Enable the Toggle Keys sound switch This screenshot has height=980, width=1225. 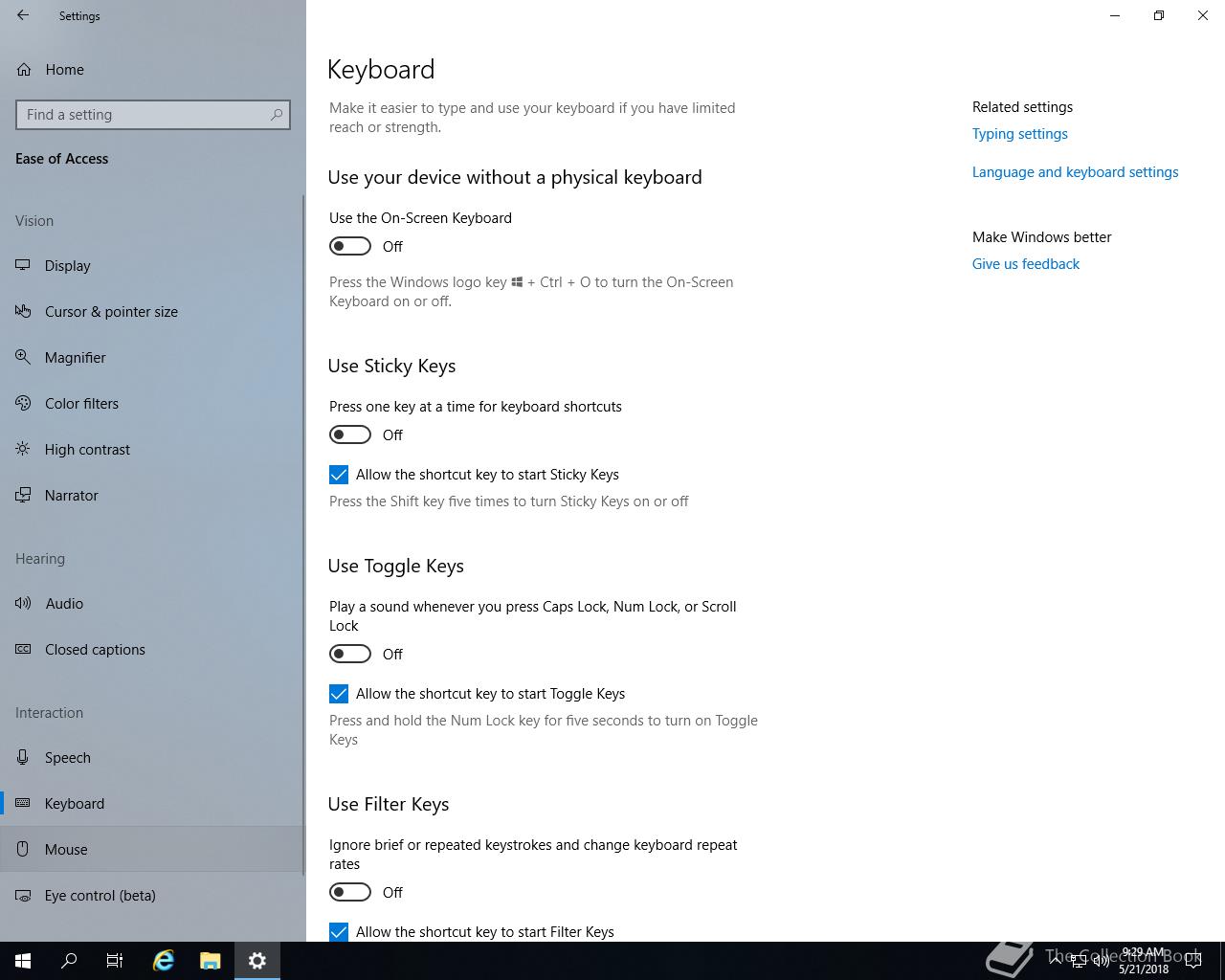pyautogui.click(x=350, y=654)
